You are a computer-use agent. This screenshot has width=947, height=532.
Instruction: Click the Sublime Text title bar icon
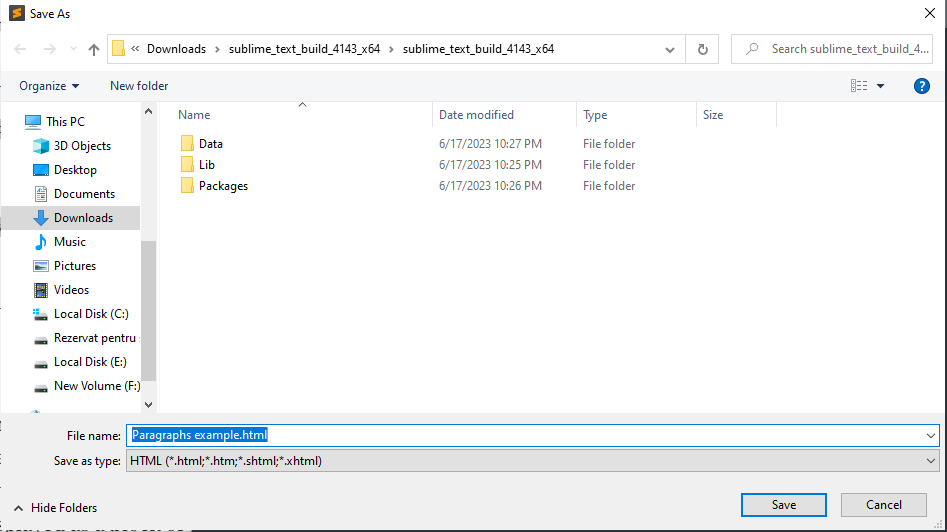click(17, 13)
